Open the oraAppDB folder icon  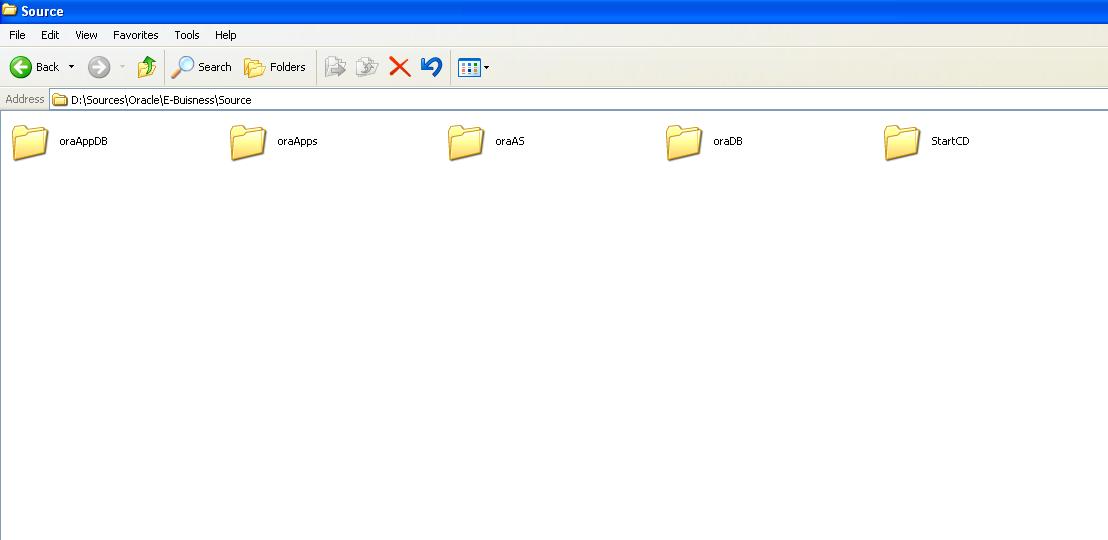(x=30, y=142)
